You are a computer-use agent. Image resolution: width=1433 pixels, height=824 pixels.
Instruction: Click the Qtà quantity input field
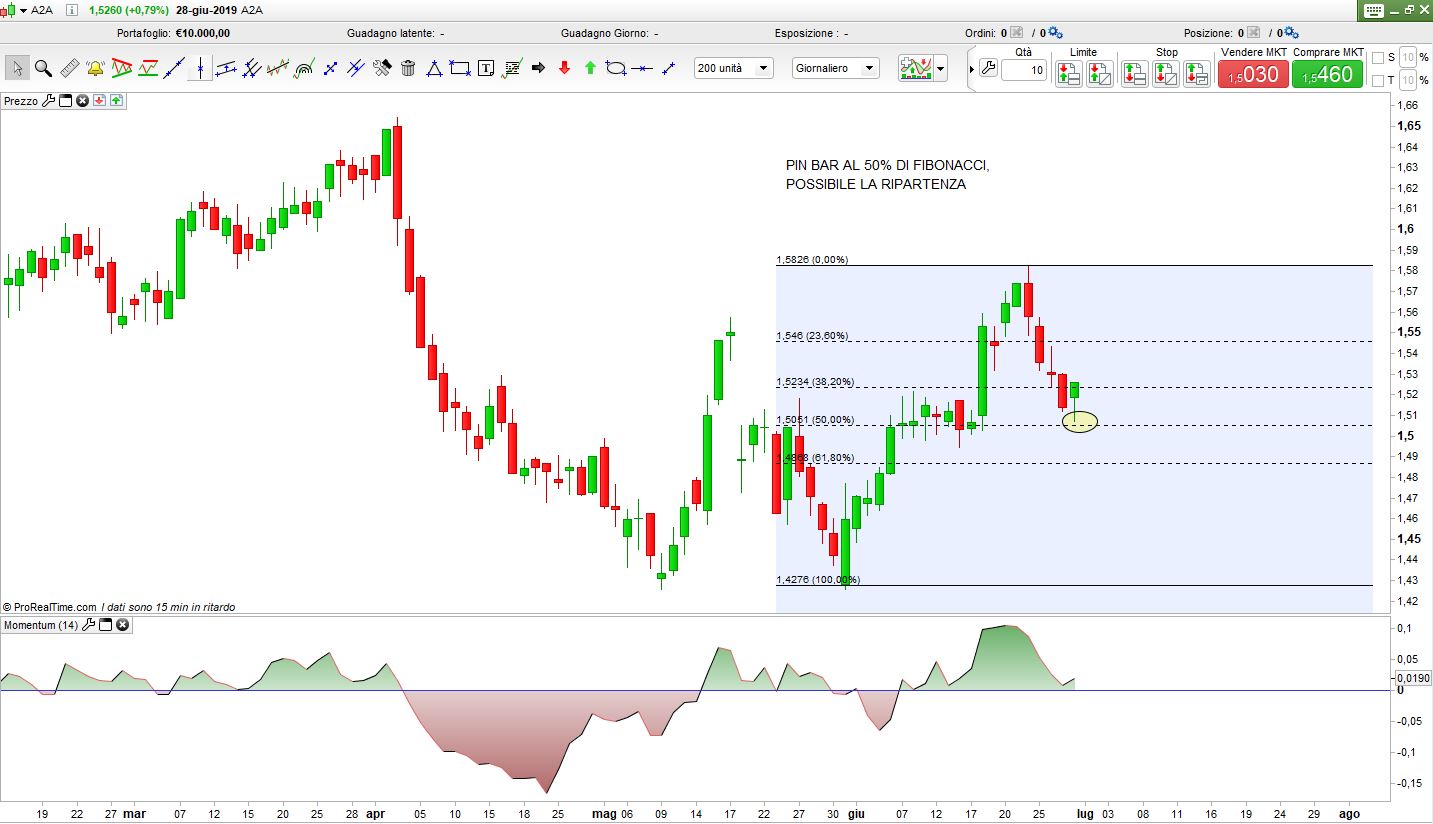[x=1023, y=71]
